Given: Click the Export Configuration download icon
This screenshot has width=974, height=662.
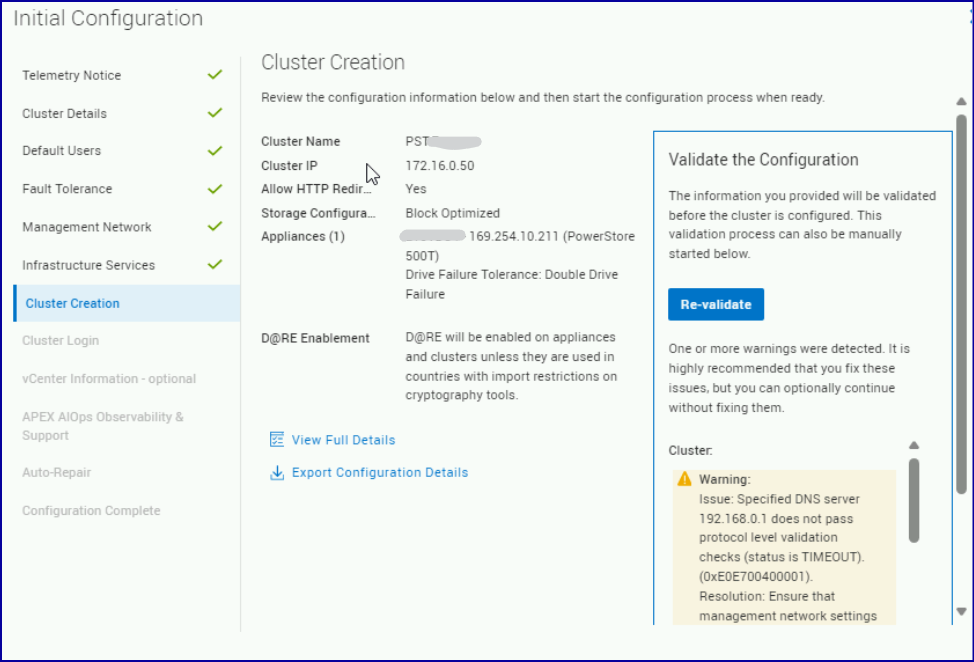Looking at the screenshot, I should [x=277, y=473].
